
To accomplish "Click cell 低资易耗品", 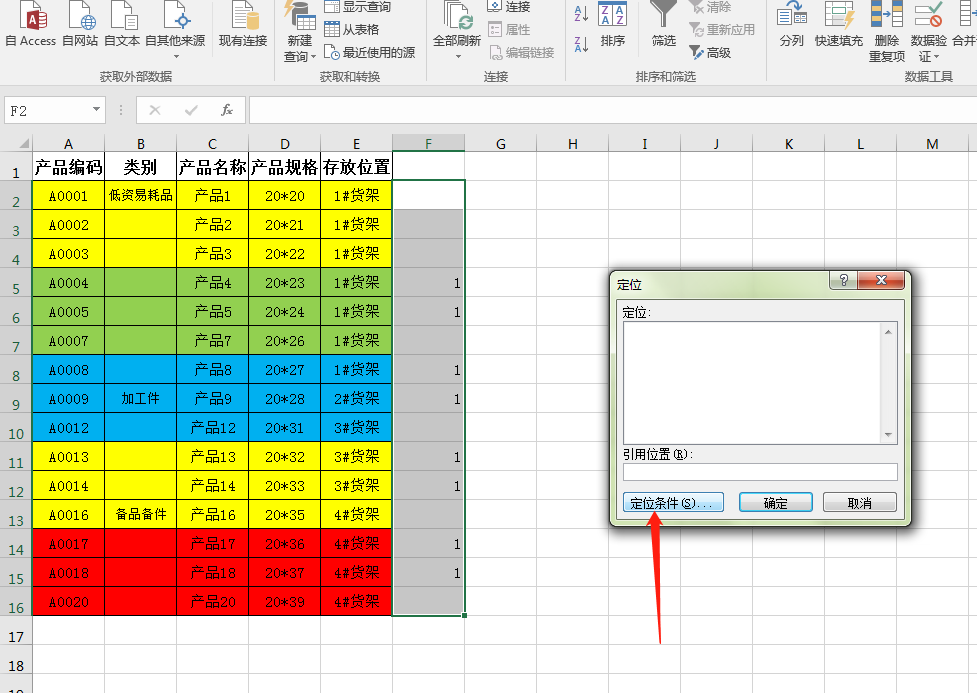I will (x=141, y=196).
